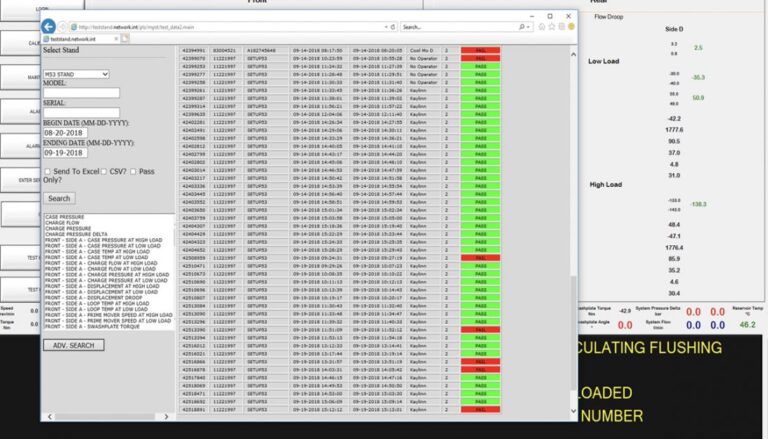
Task: Select FRONT - SIDE A - SWASHPLATE TORQUE
Action: pos(92,327)
